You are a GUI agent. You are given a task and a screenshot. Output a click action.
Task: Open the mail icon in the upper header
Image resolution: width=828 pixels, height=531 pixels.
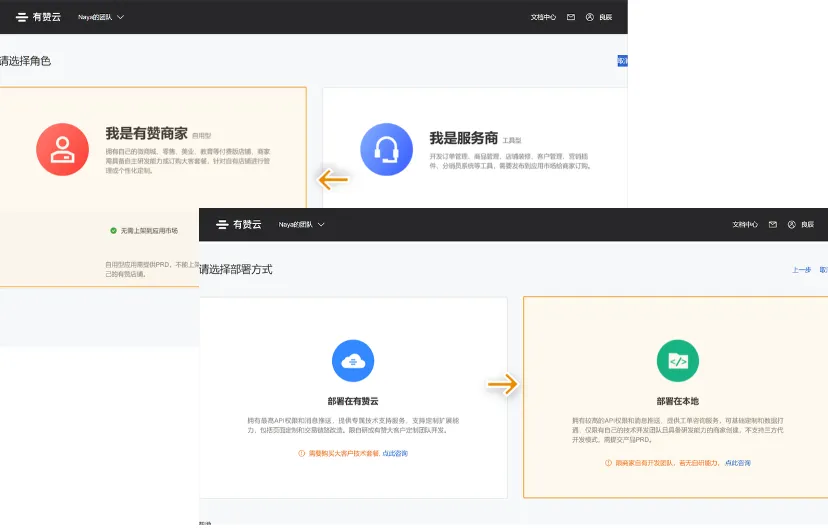[x=571, y=17]
